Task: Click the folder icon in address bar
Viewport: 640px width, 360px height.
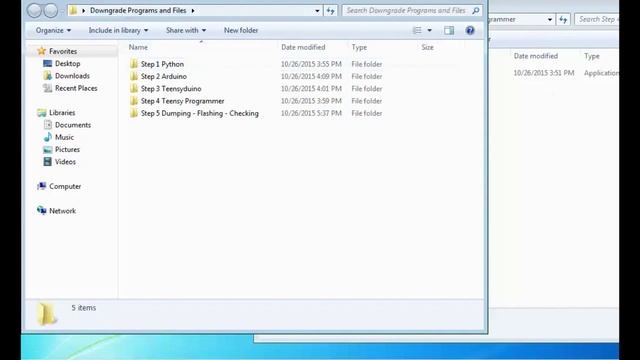Action: (73, 11)
